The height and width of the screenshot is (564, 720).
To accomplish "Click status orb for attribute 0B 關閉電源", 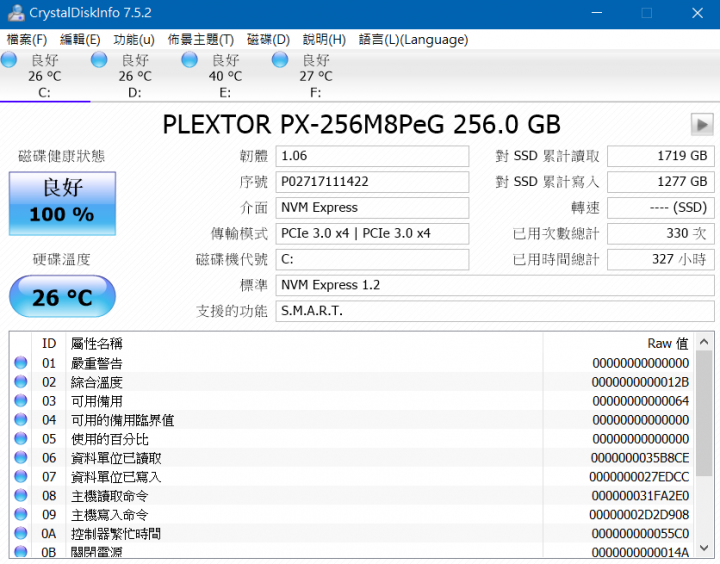I will pos(21,551).
